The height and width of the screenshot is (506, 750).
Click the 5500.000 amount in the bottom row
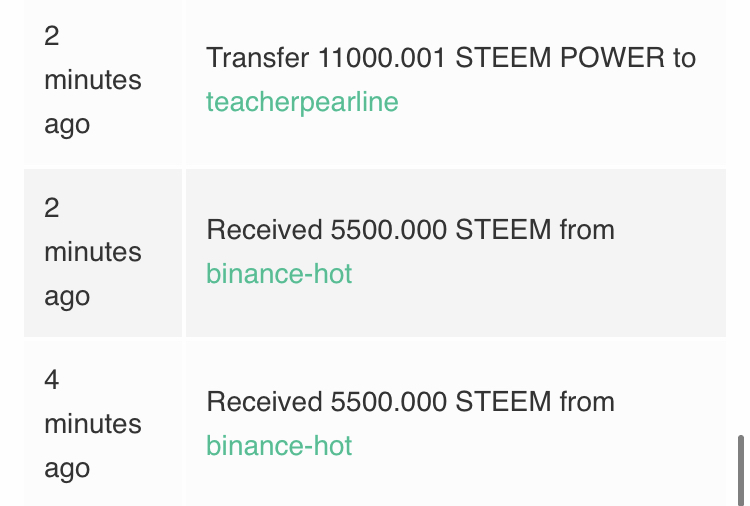coord(388,402)
